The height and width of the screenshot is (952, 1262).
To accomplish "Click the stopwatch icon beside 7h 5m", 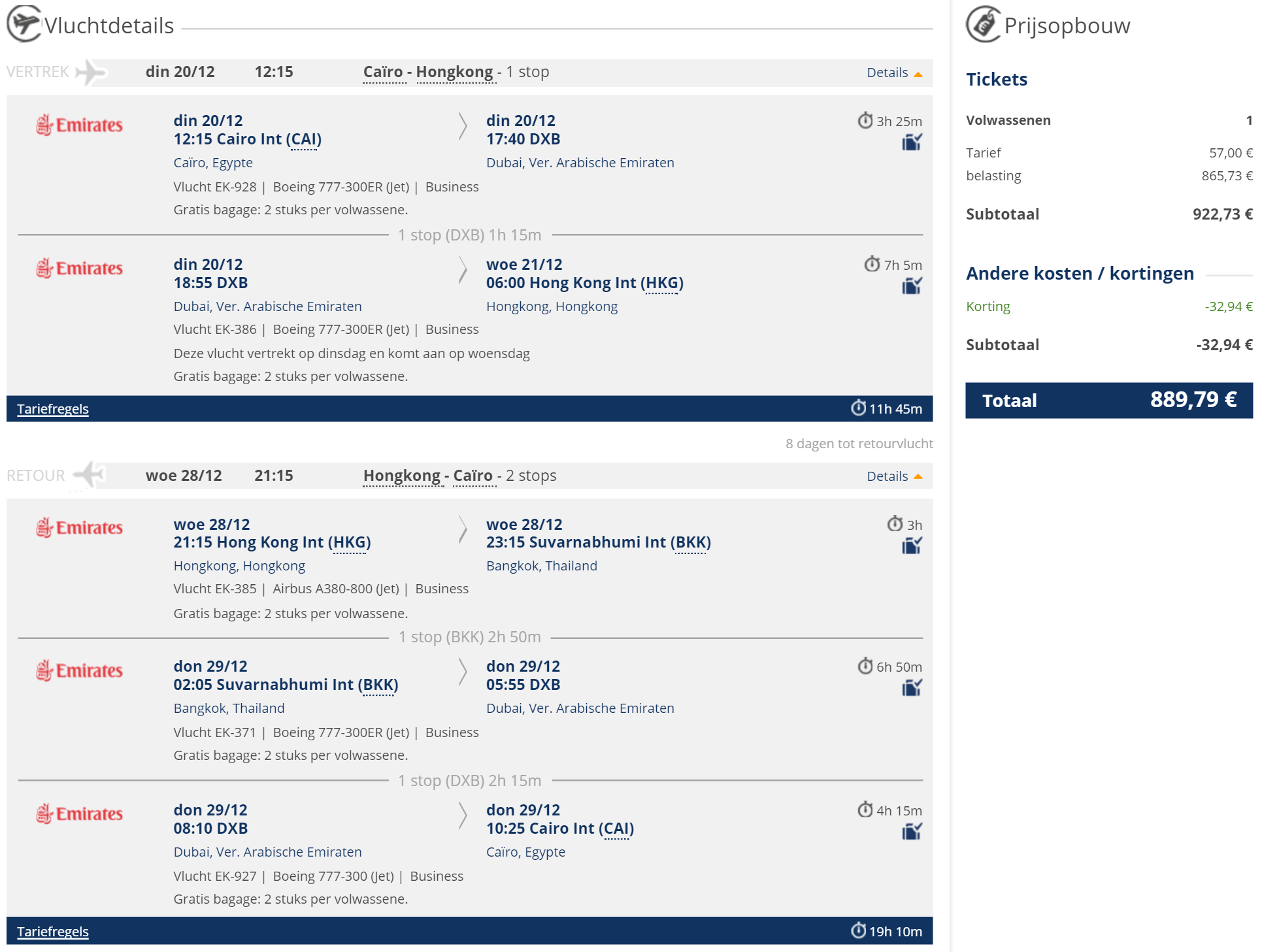I will point(872,264).
